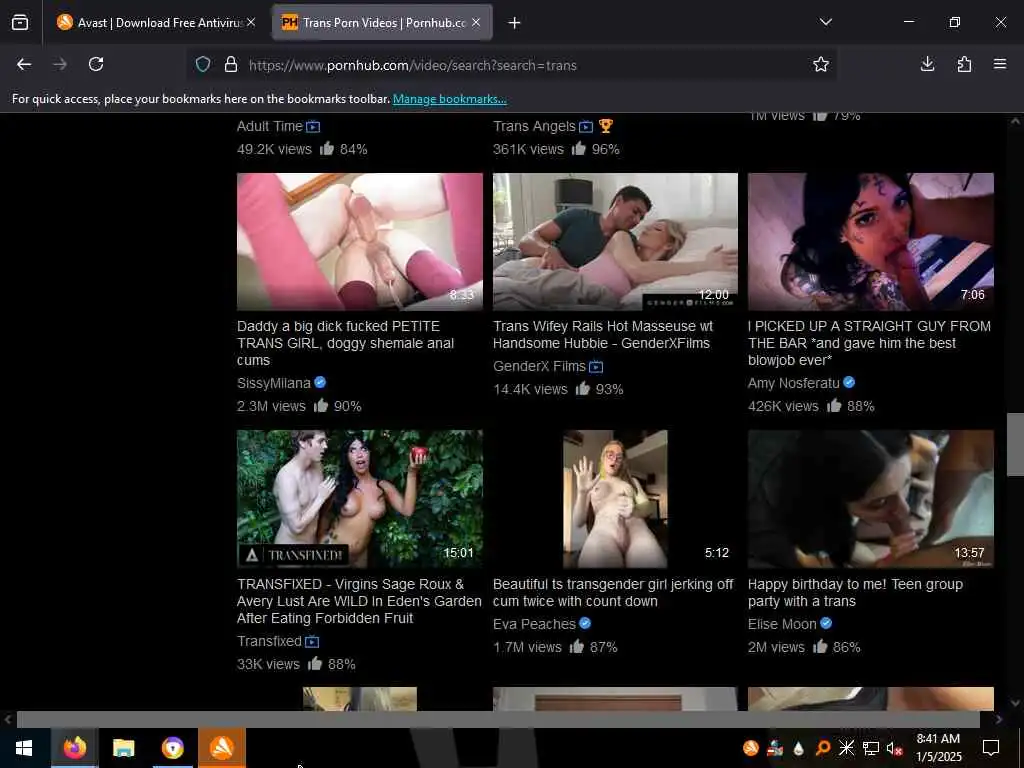Click the muted volume tray icon
Viewport: 1024px width, 768px height.
[x=894, y=748]
